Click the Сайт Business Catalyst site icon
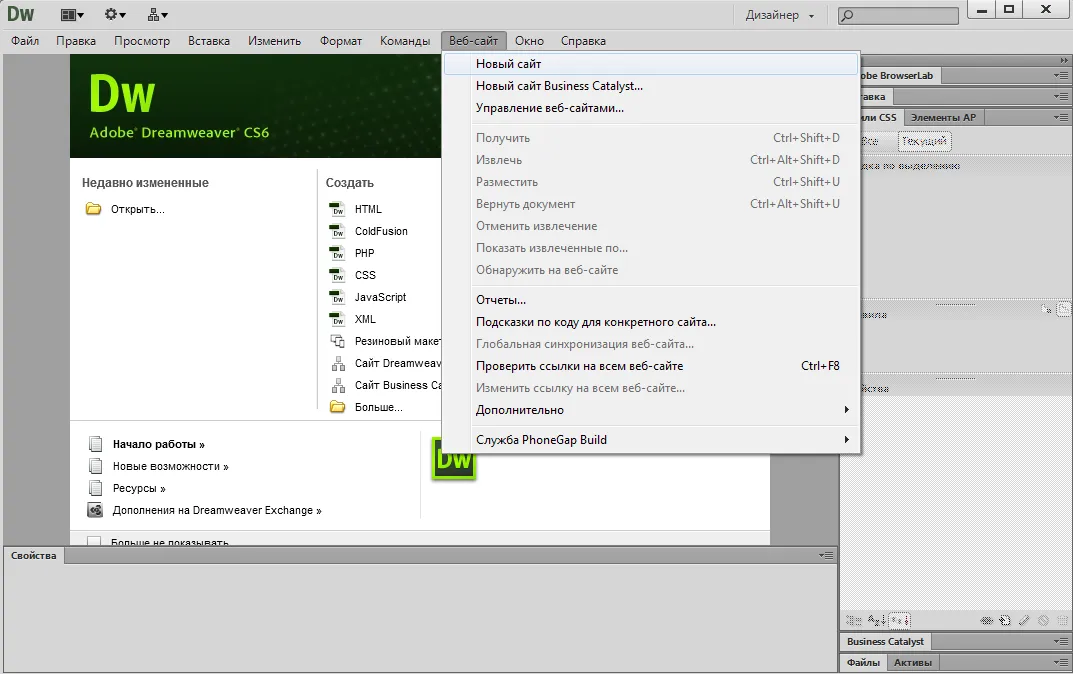The image size is (1073, 674). click(337, 385)
